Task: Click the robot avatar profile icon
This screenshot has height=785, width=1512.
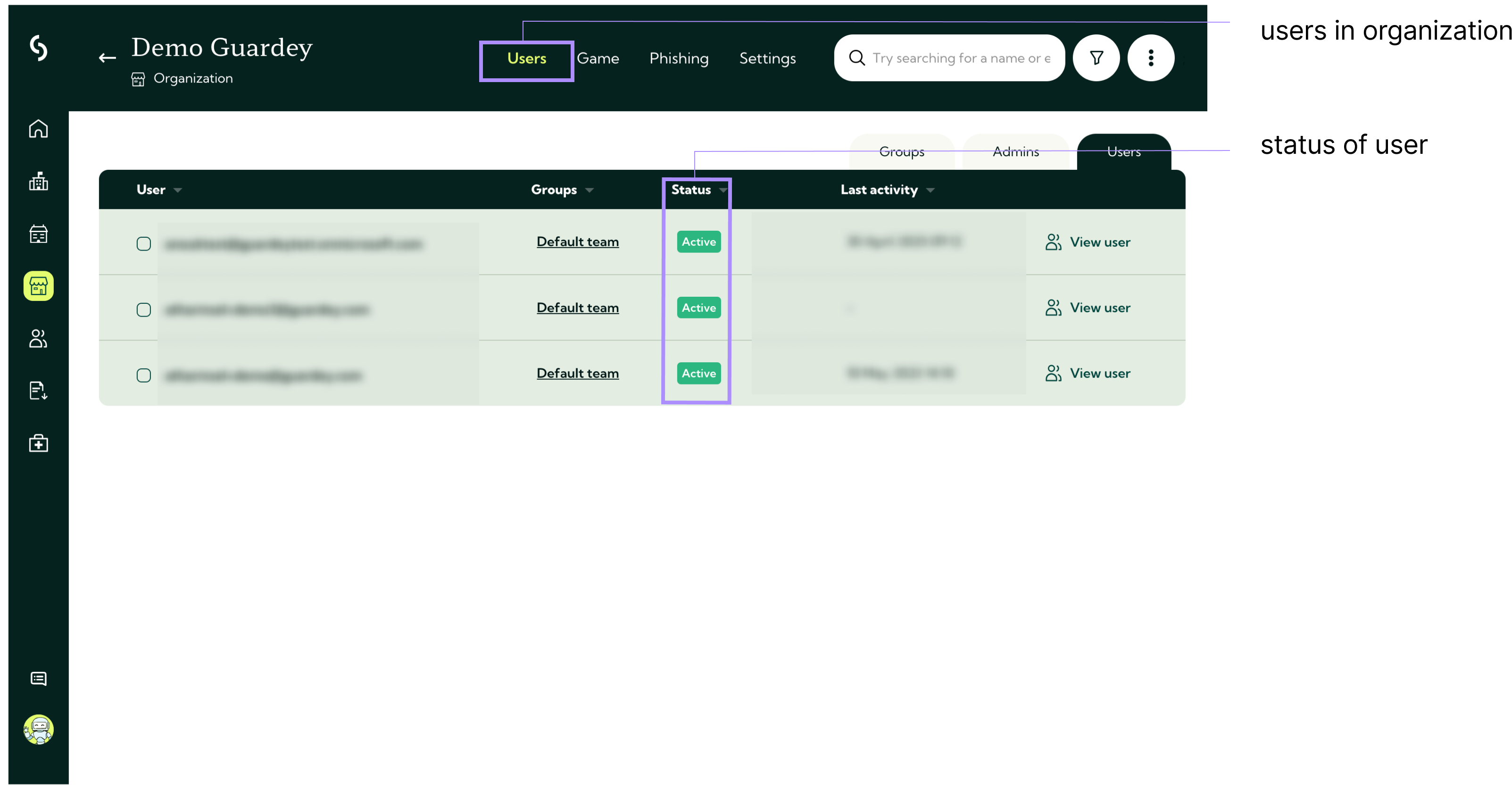Action: click(x=38, y=729)
